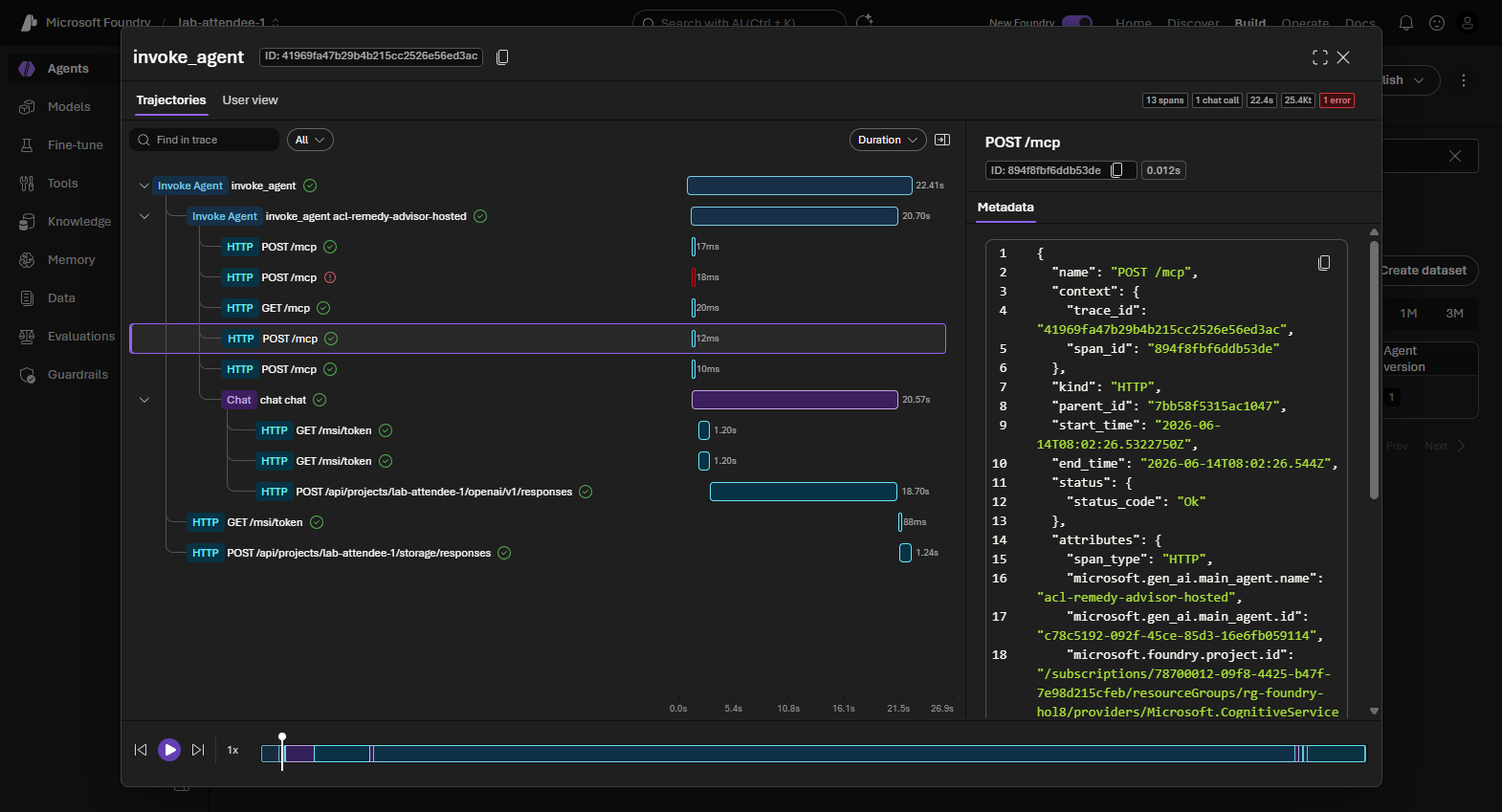Screen dimensions: 1502x812
Task: Click the 13 spans badge
Action: (1165, 100)
